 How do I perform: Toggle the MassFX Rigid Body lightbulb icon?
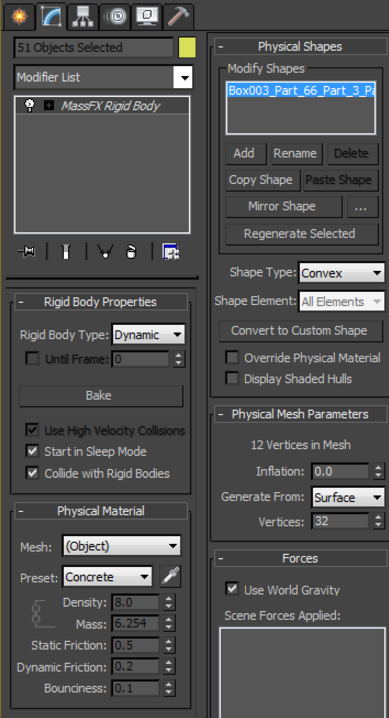click(x=29, y=106)
